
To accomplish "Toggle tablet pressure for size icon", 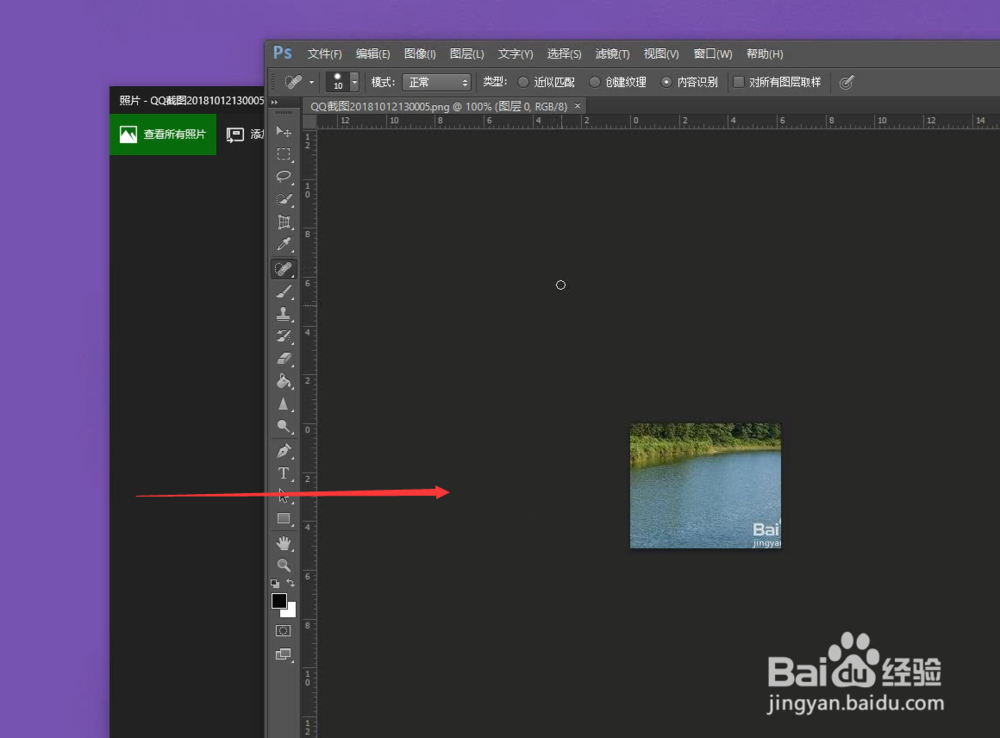I will (846, 82).
